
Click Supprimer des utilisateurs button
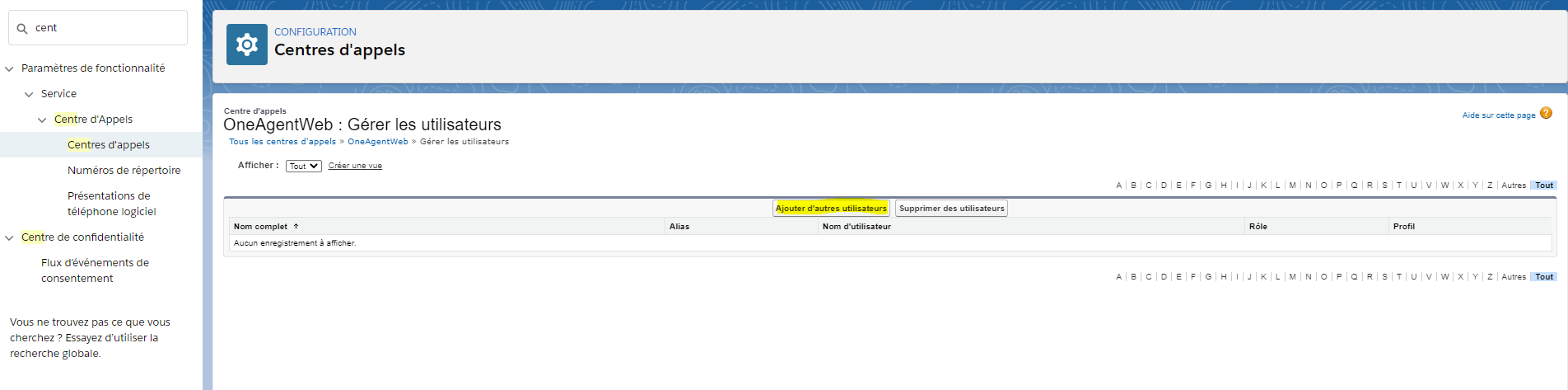point(951,209)
